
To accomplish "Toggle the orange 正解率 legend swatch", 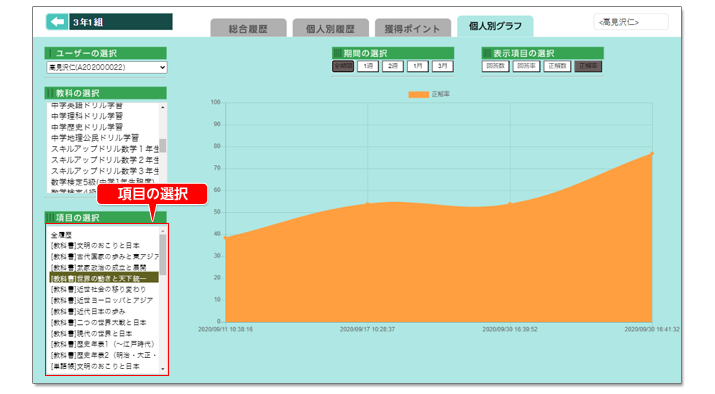I will [x=419, y=94].
